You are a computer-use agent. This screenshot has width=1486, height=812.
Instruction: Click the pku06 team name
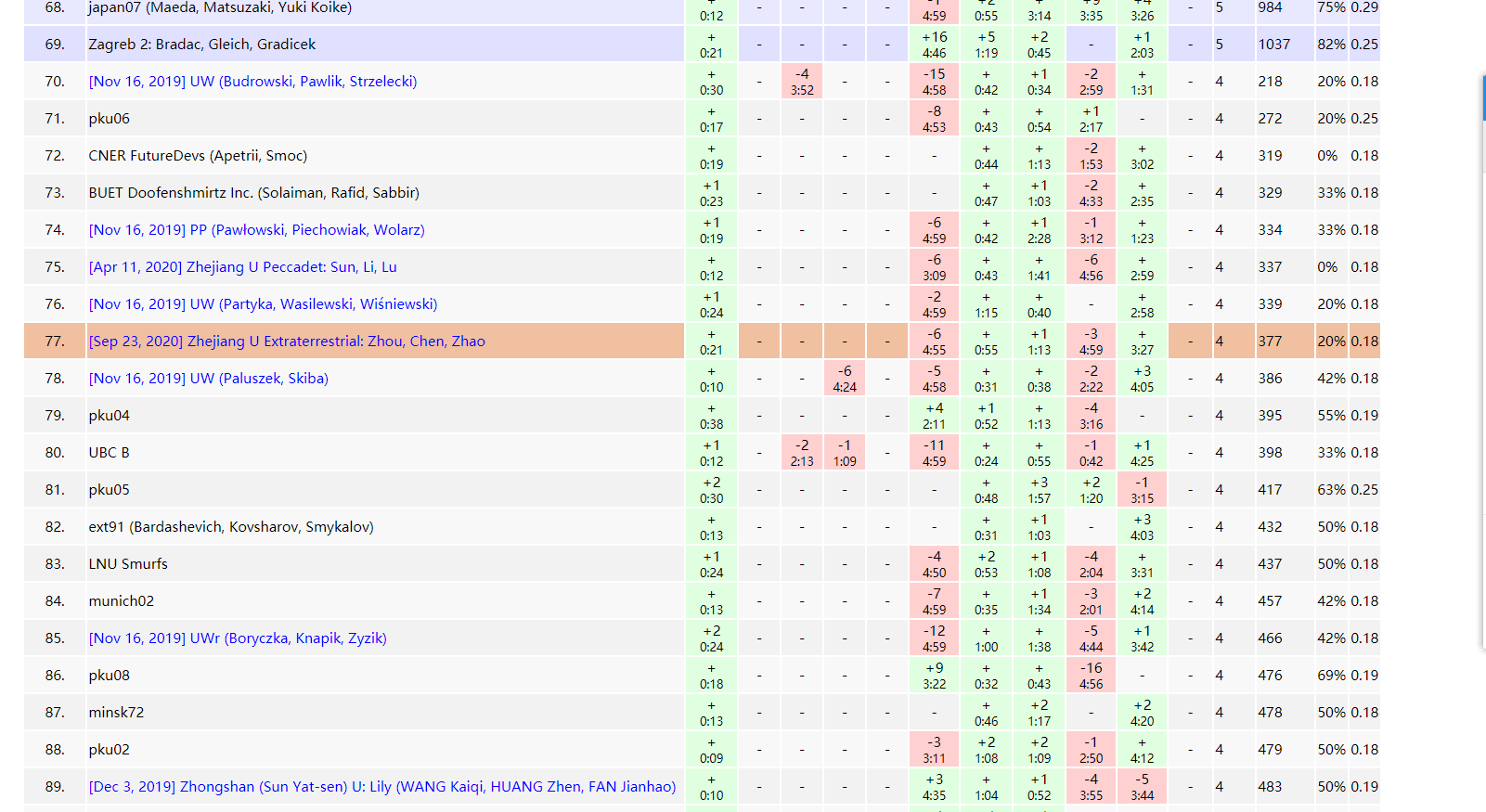tap(109, 119)
